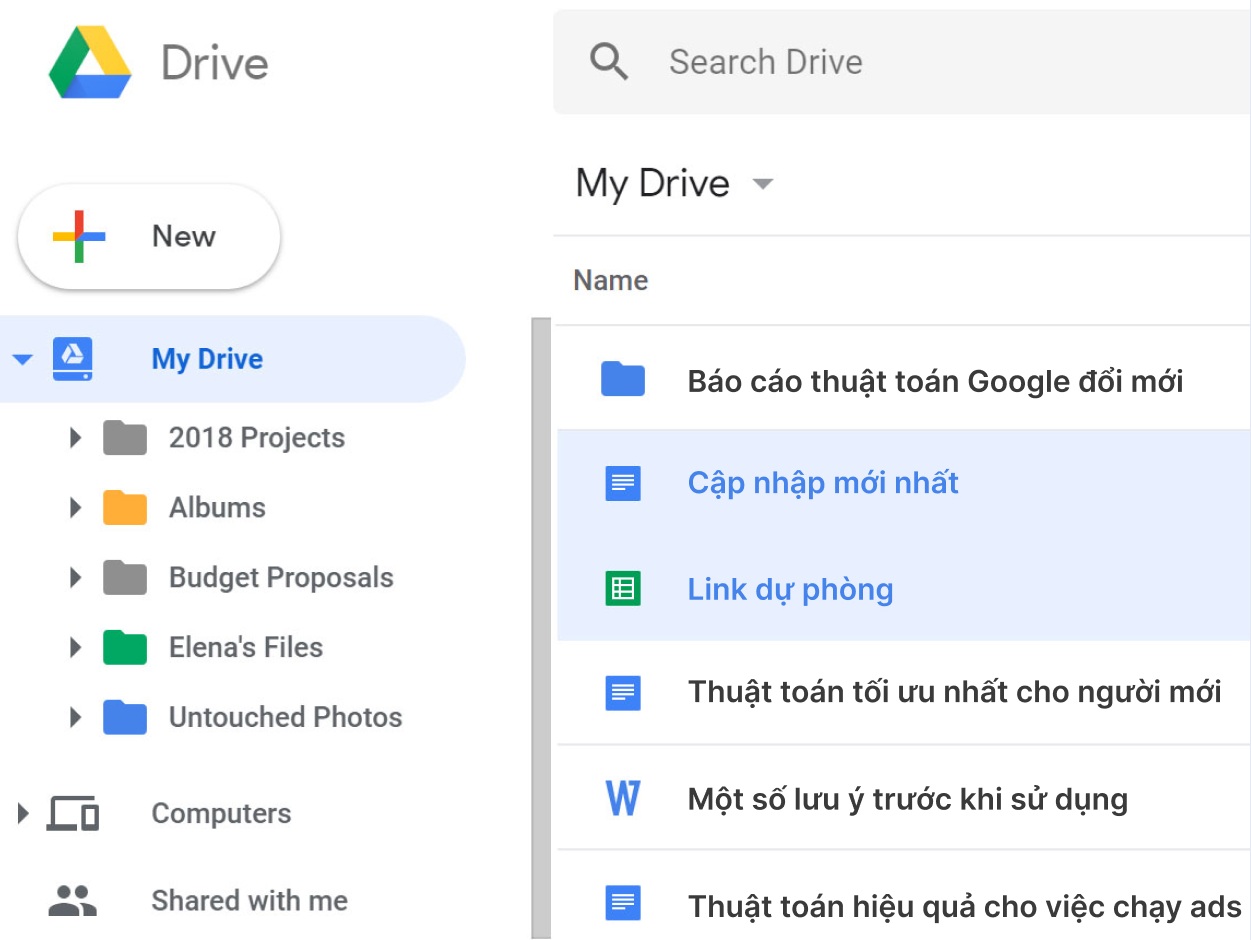Click the Docs icon beside Thuật toán tối ưu
Screen dimensions: 1251x940
point(622,692)
